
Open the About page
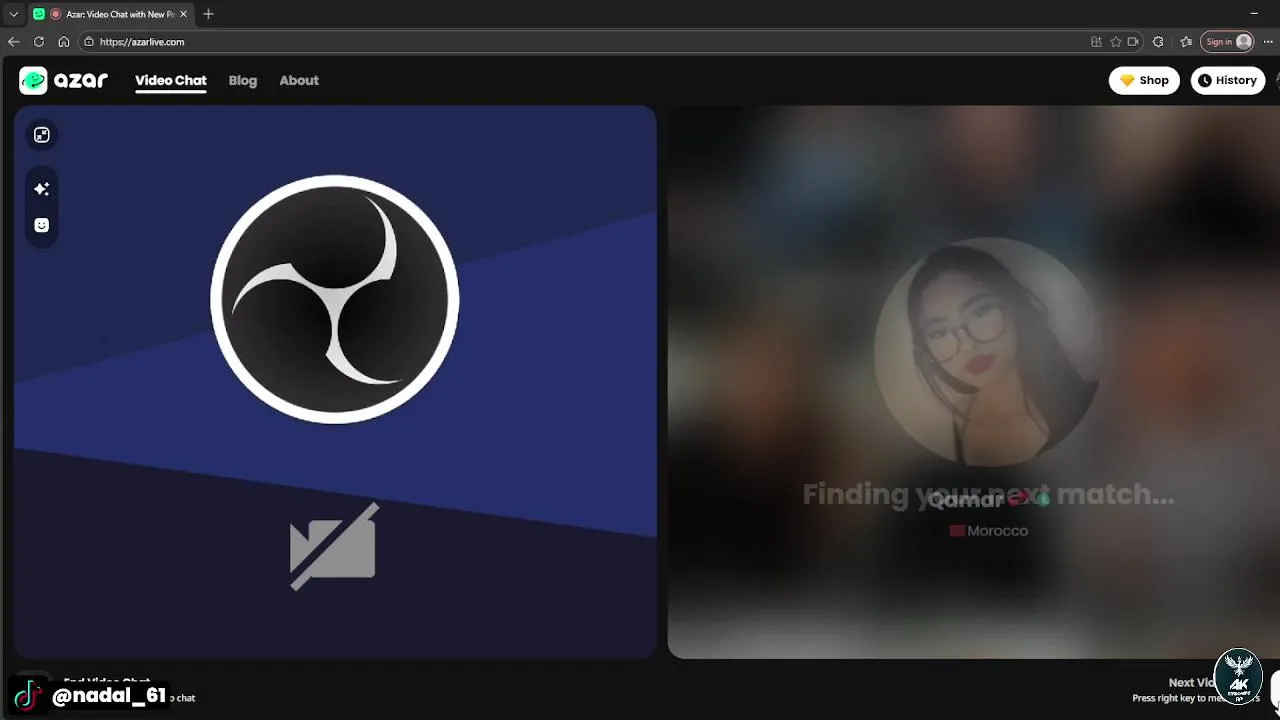(299, 80)
